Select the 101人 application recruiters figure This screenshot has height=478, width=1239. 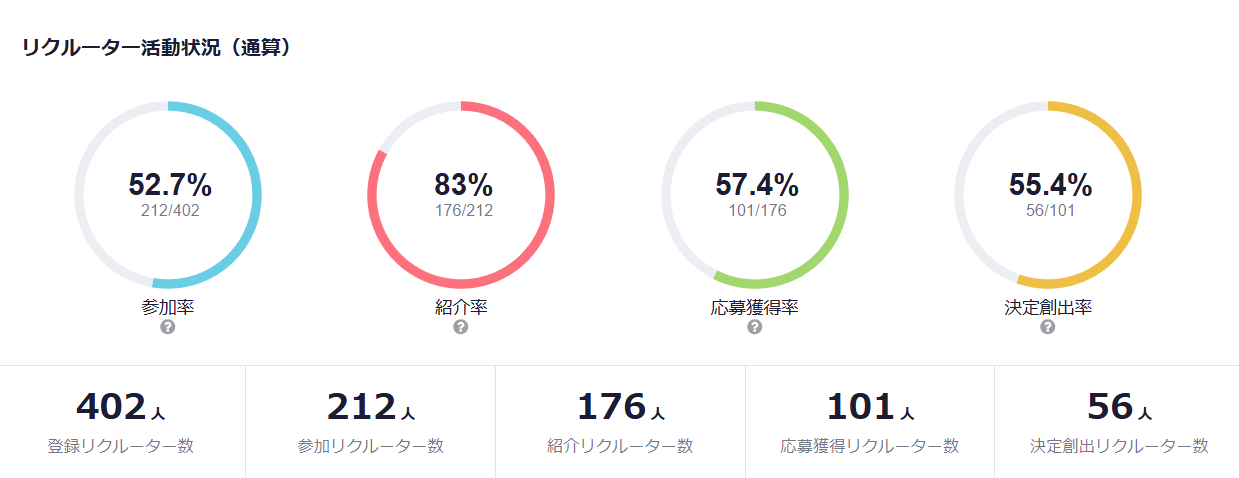(x=870, y=407)
